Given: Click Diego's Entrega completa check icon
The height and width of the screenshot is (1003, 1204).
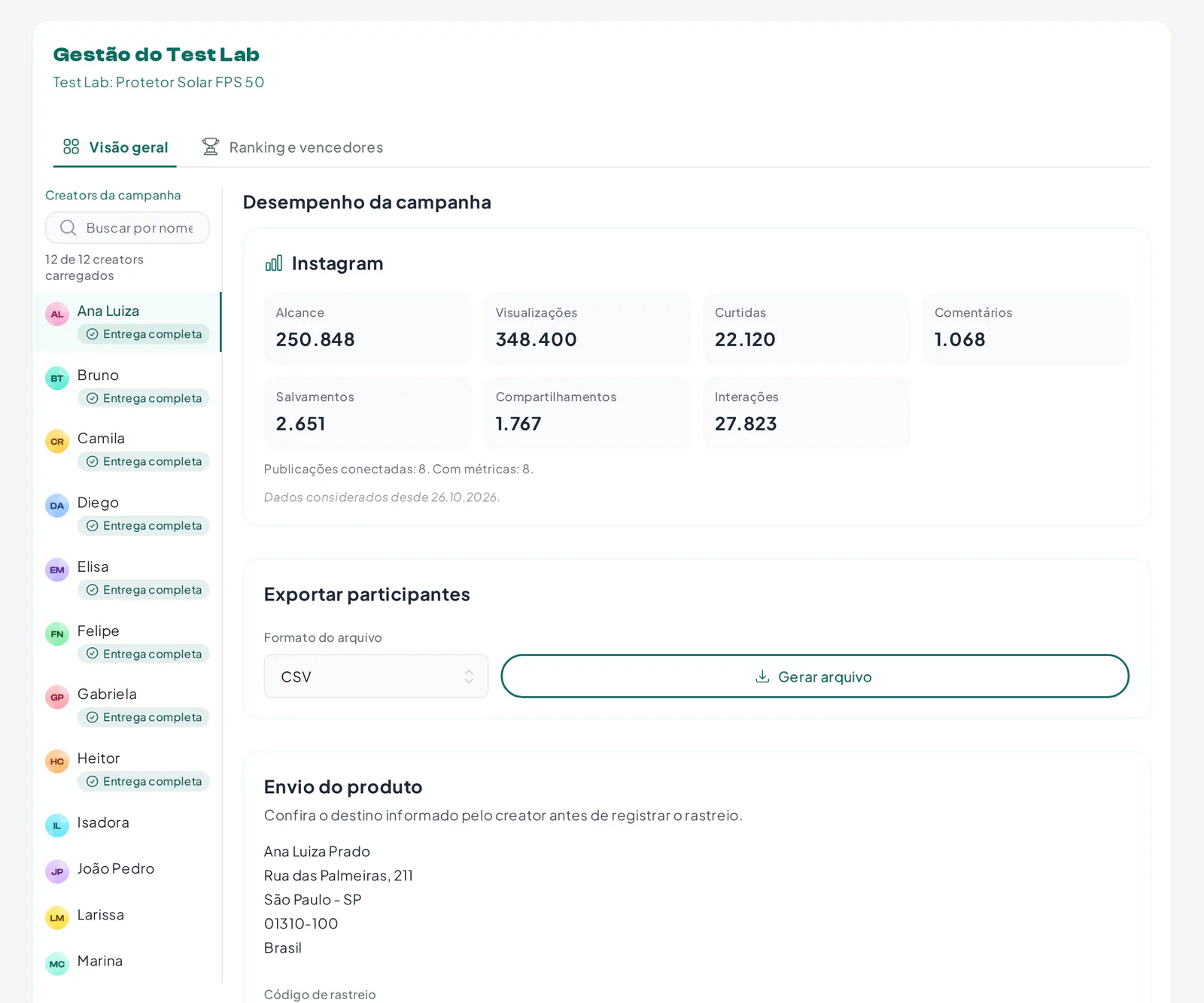Looking at the screenshot, I should click(93, 525).
